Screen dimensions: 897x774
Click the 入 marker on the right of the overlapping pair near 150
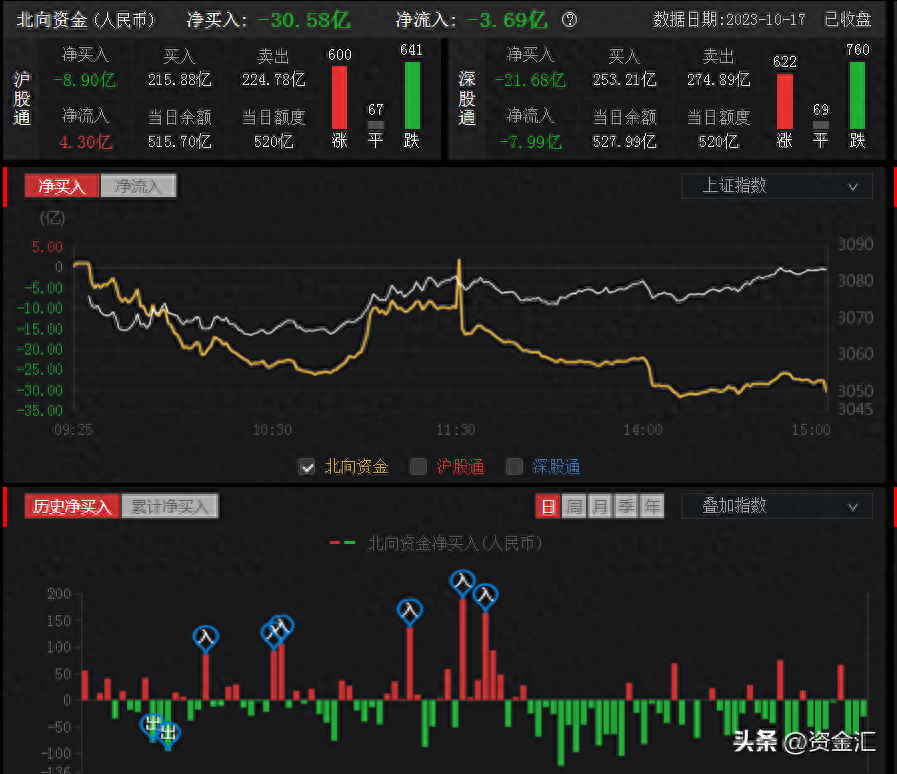tap(282, 628)
